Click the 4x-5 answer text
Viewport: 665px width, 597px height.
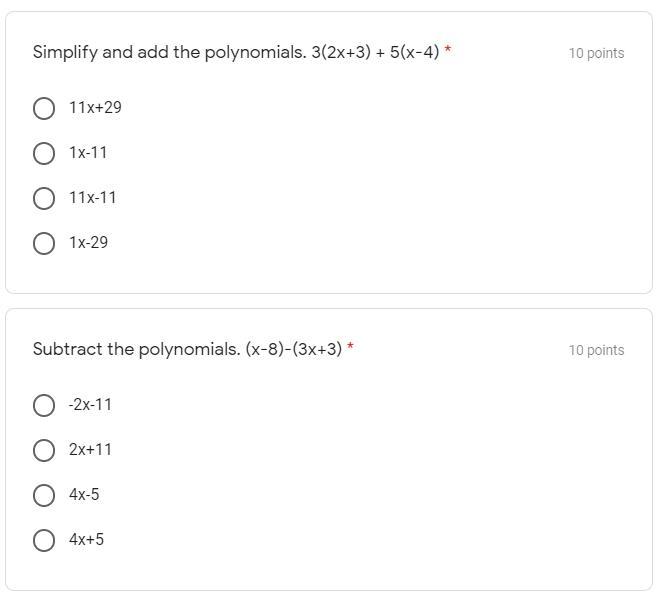pos(84,494)
